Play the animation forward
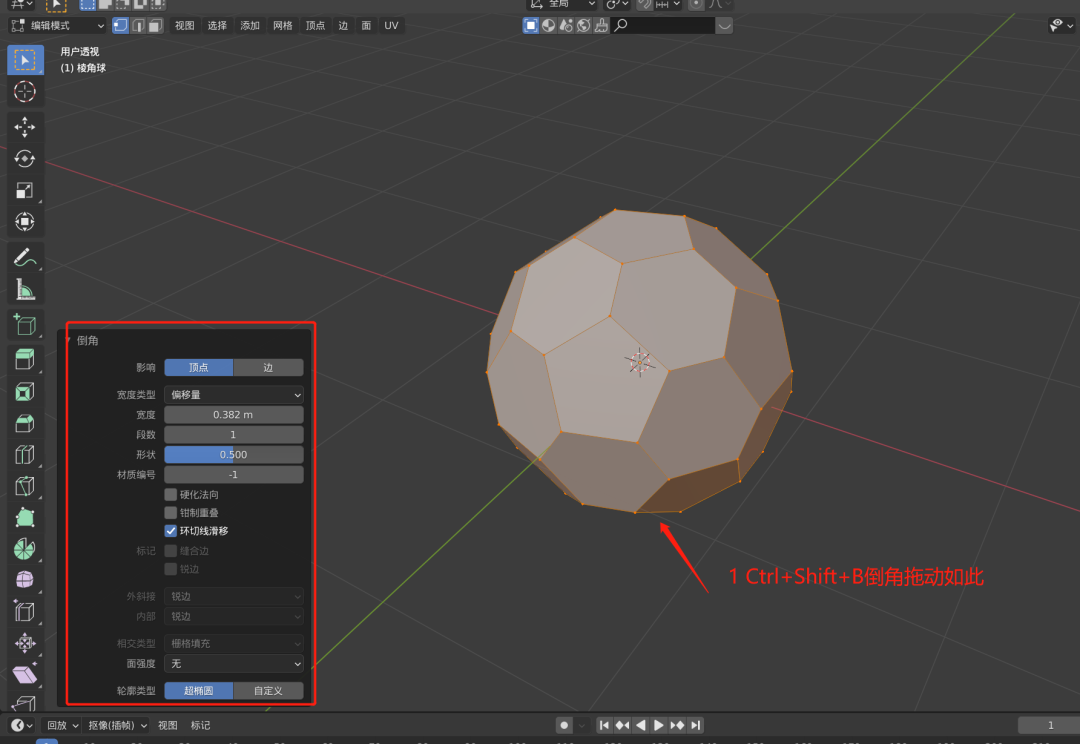This screenshot has height=744, width=1080. click(658, 725)
